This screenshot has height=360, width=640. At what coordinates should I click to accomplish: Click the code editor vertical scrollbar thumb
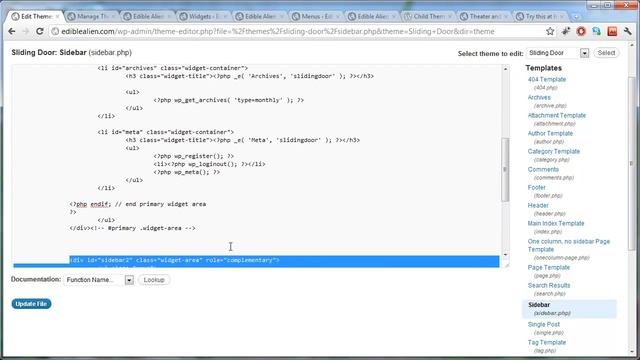[x=505, y=169]
